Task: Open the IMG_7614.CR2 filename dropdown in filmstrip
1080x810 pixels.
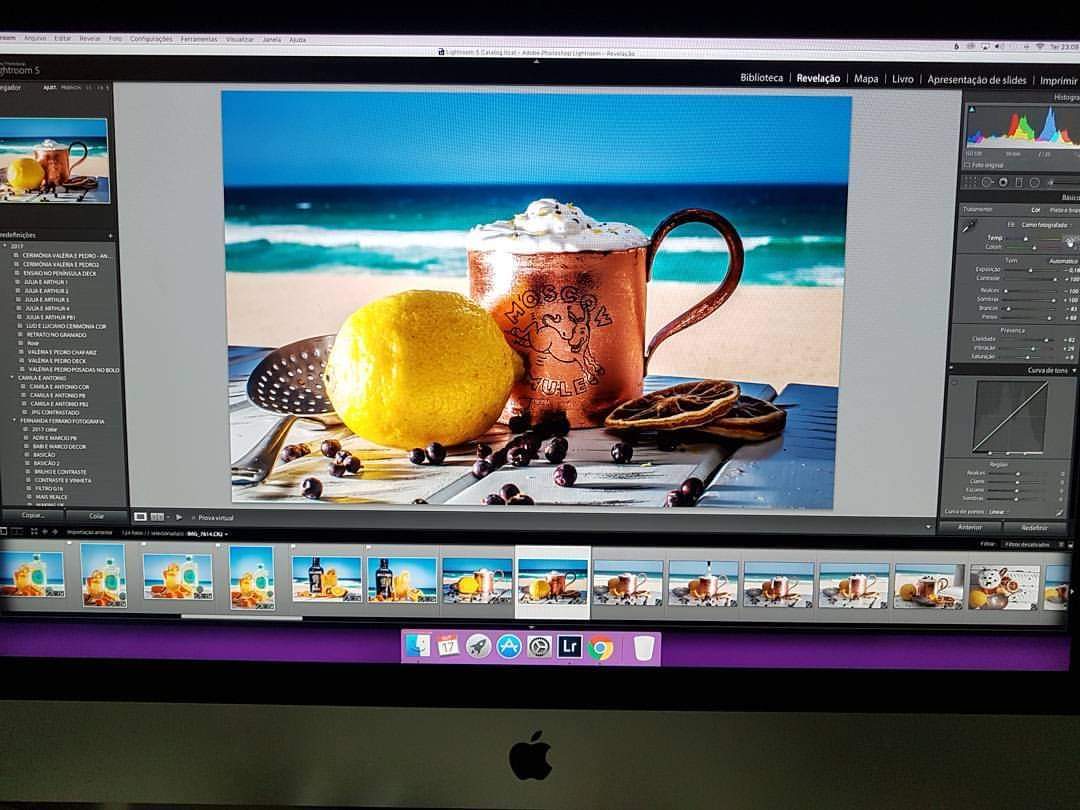Action: coord(207,534)
